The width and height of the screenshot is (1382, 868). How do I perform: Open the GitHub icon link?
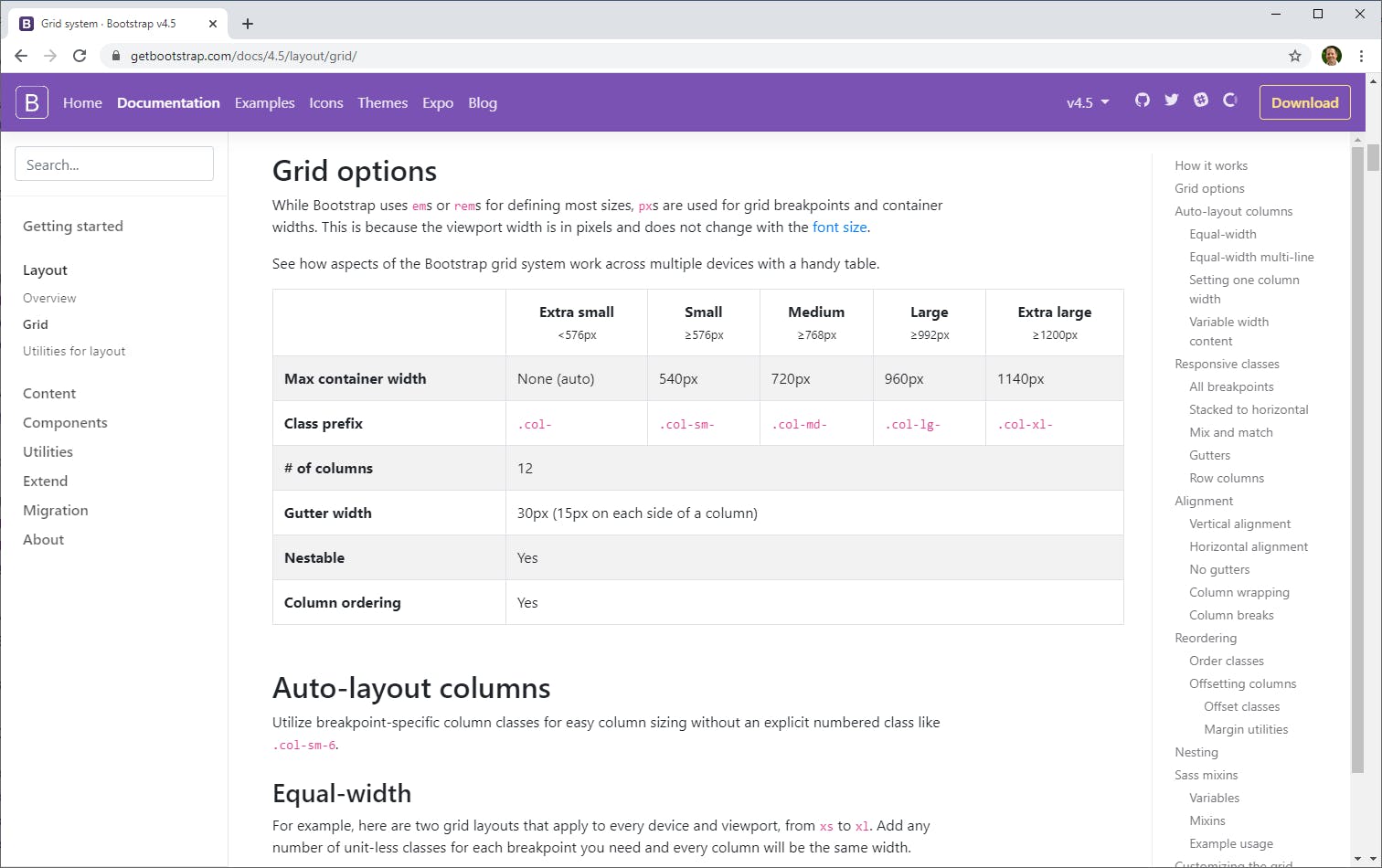1143,101
